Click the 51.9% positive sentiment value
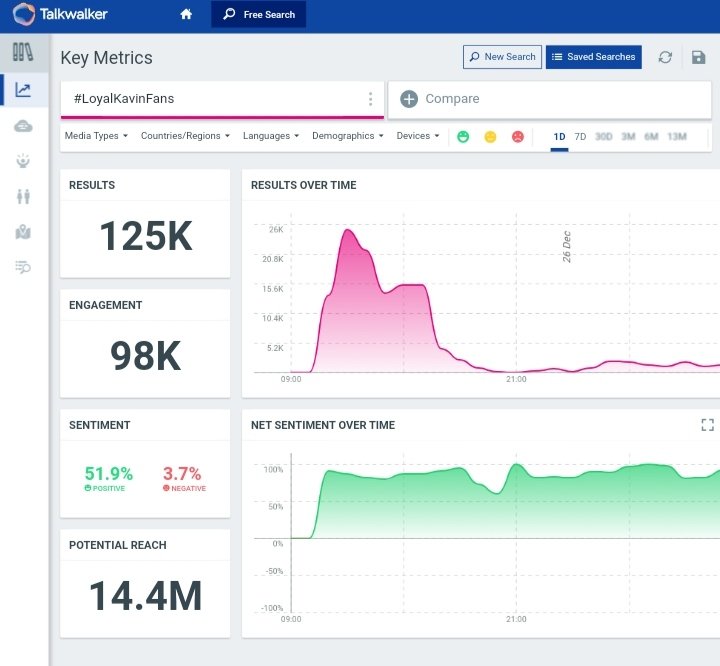The width and height of the screenshot is (720, 666). point(109,474)
